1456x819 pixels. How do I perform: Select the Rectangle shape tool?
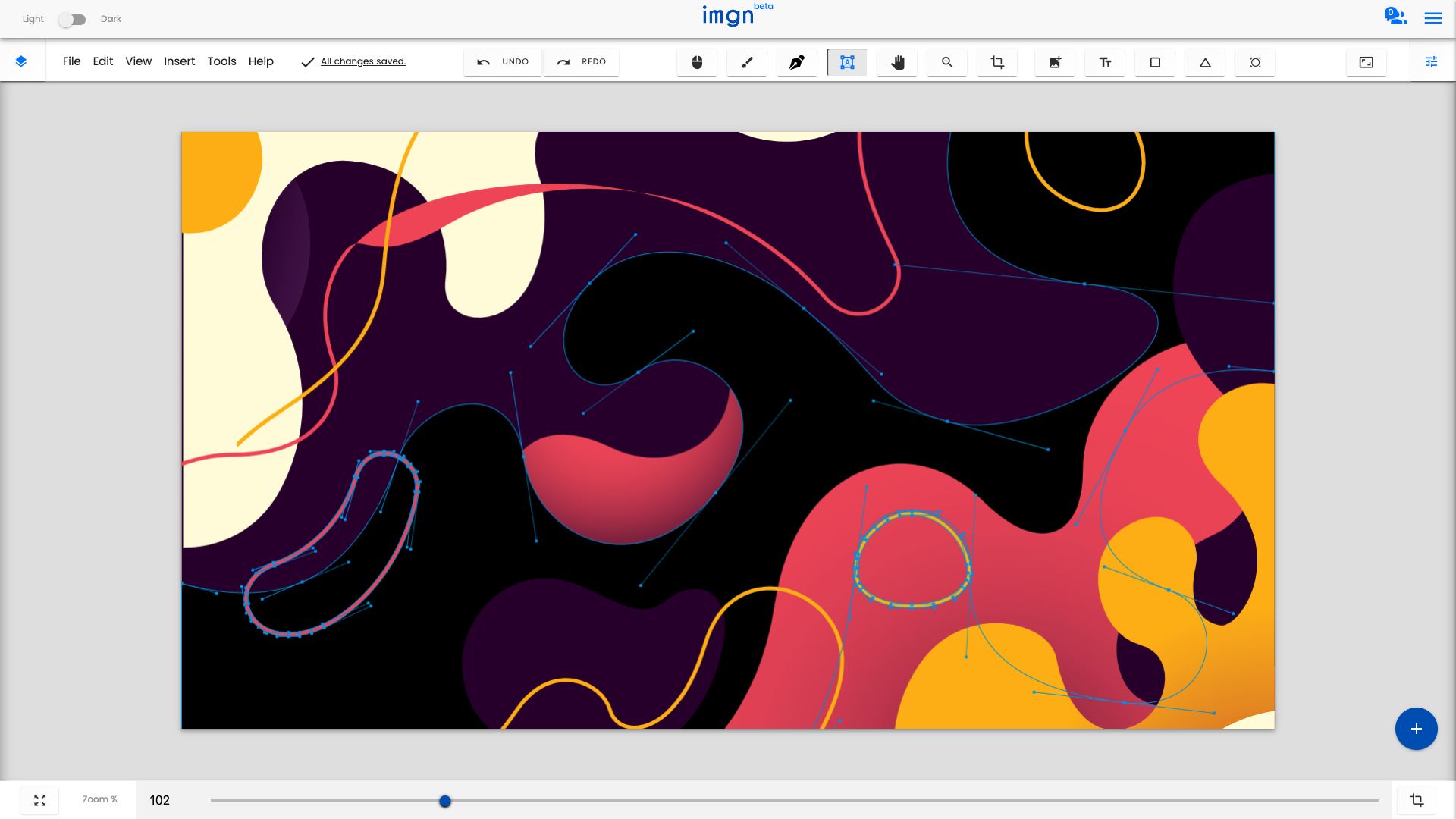1155,62
